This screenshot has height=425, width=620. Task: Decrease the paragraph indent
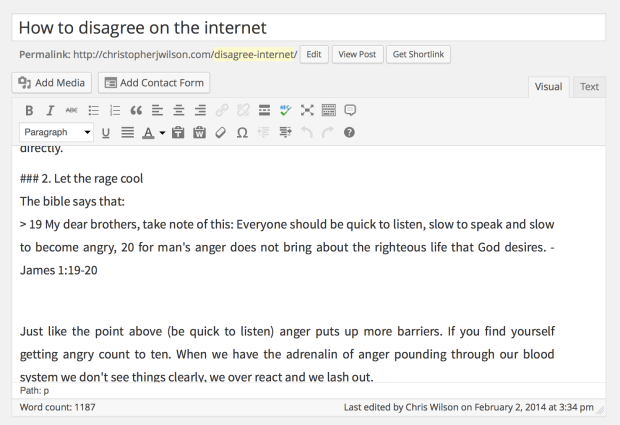263,132
